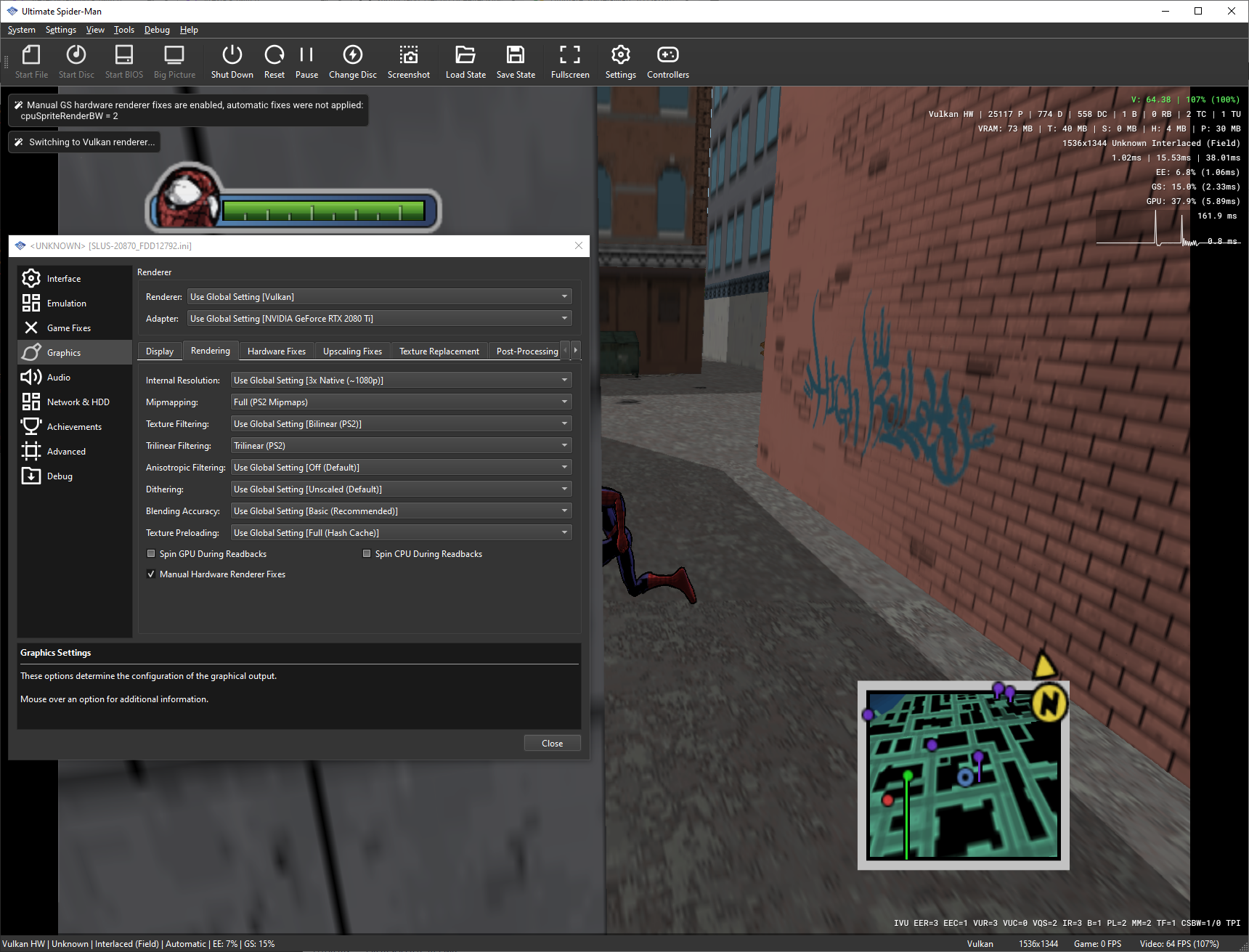Uncheck Manual Hardware Renderer Fixes

pyautogui.click(x=151, y=574)
